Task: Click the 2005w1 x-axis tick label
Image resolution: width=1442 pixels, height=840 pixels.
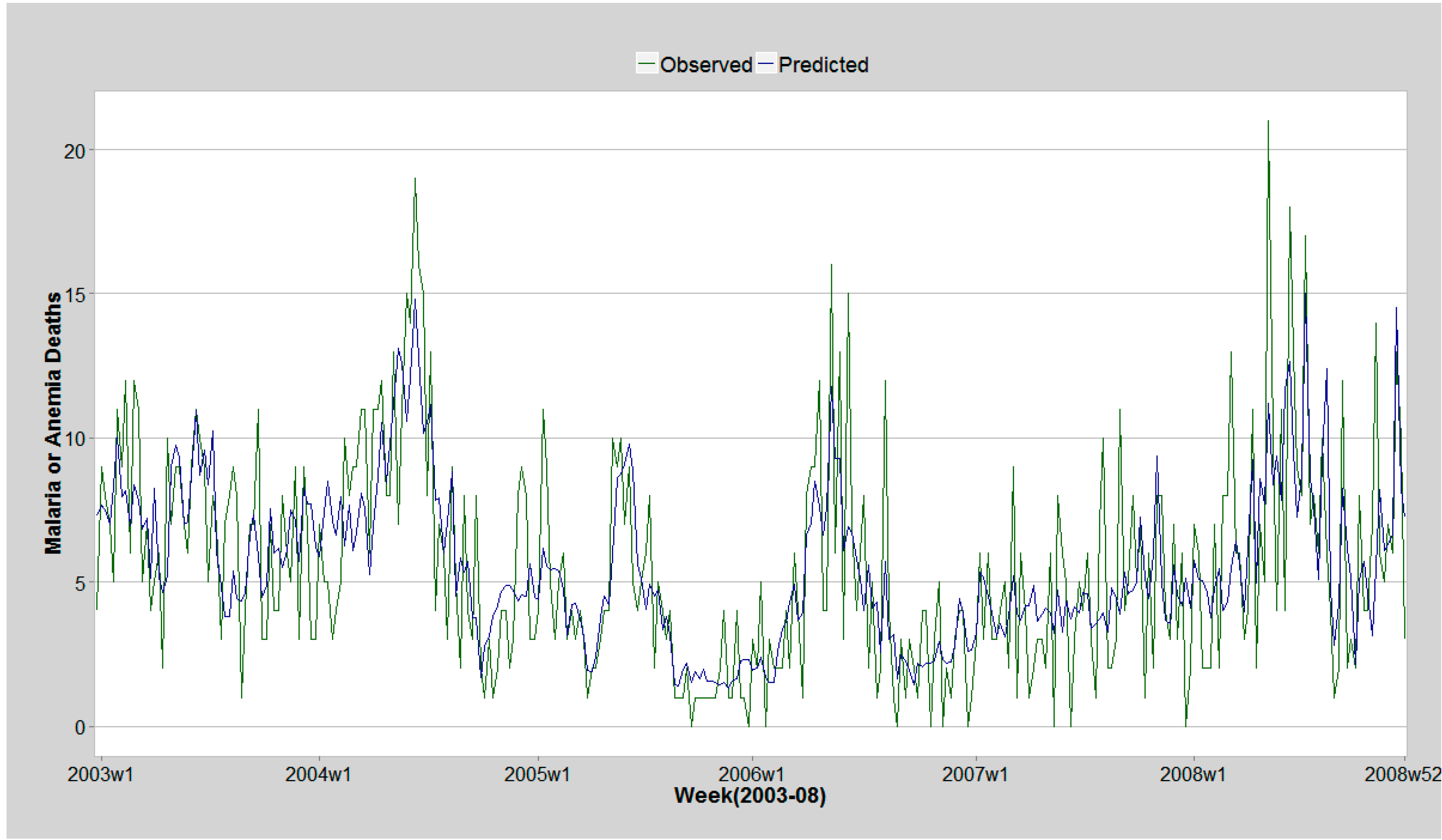Action: 537,774
